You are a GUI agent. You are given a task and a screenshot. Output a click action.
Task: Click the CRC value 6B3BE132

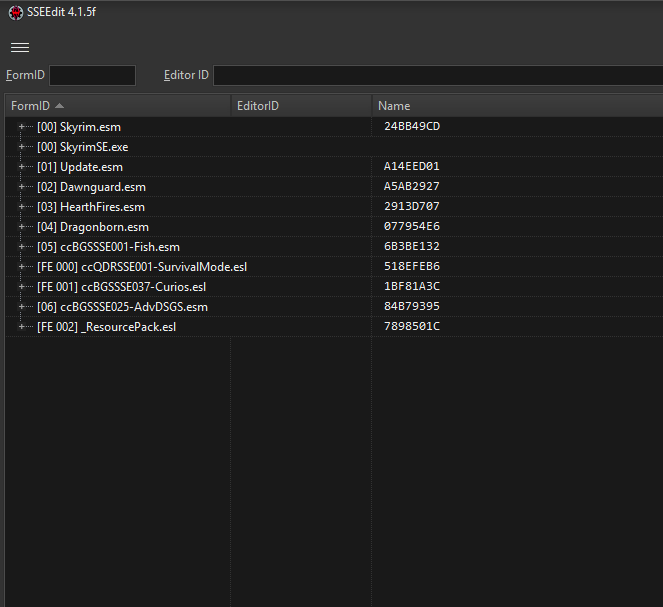[412, 246]
